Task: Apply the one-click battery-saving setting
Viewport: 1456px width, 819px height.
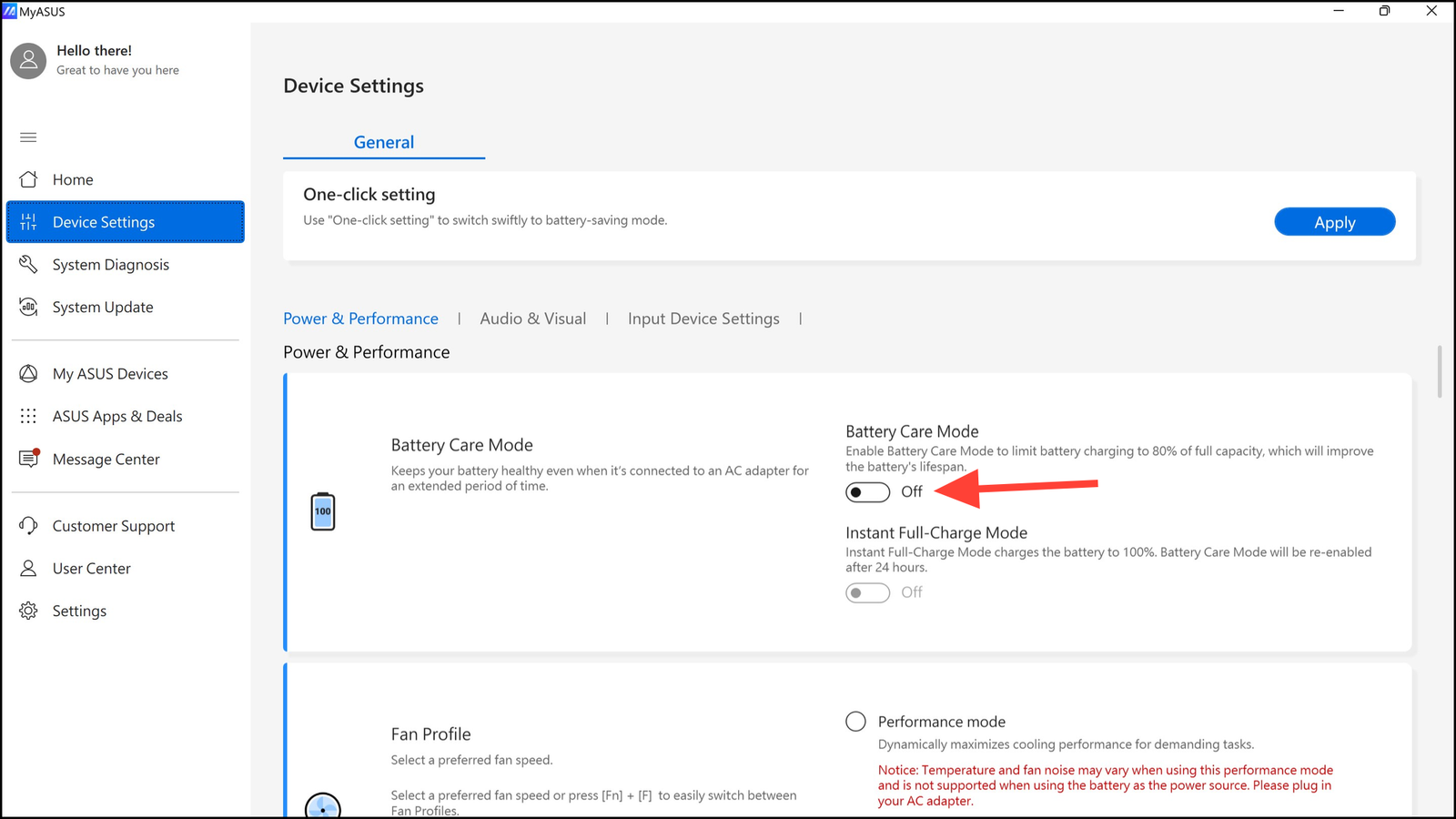Action: (x=1334, y=221)
